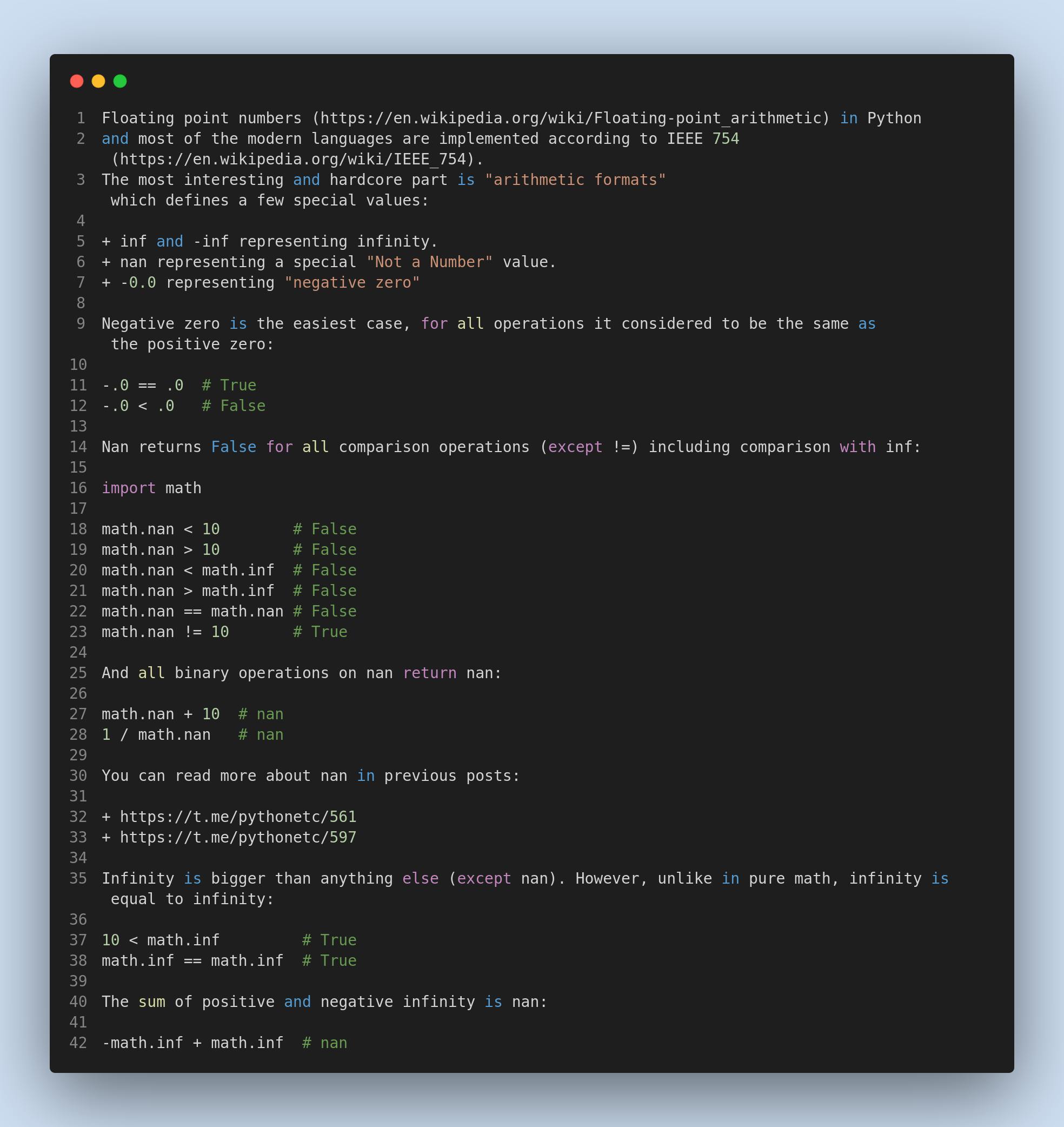The height and width of the screenshot is (1127, 1064).
Task: Click 'math.nan != 10' code line
Action: (165, 632)
